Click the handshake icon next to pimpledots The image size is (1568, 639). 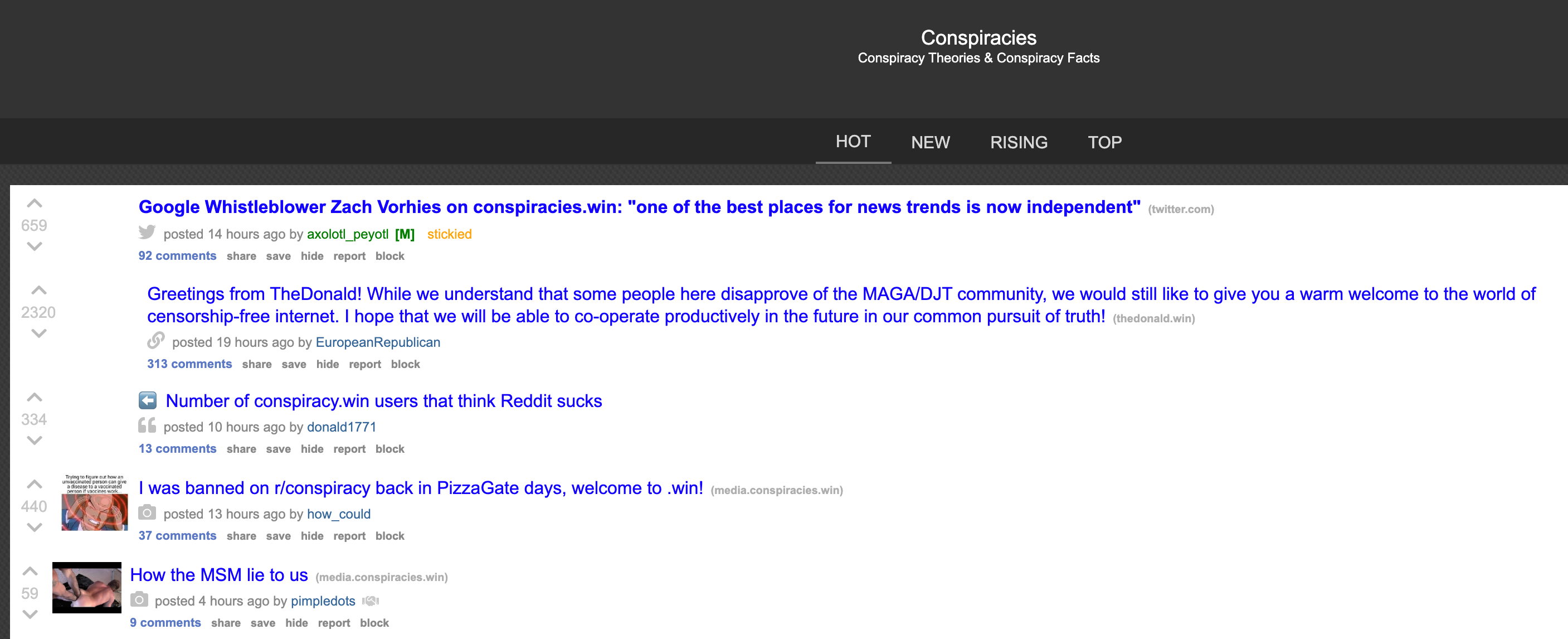370,601
